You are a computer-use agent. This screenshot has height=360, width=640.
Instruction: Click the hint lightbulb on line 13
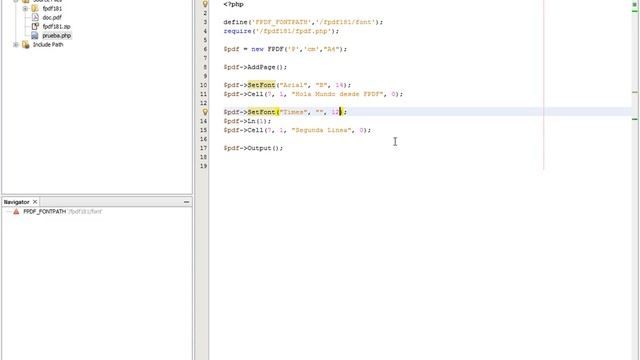(205, 111)
